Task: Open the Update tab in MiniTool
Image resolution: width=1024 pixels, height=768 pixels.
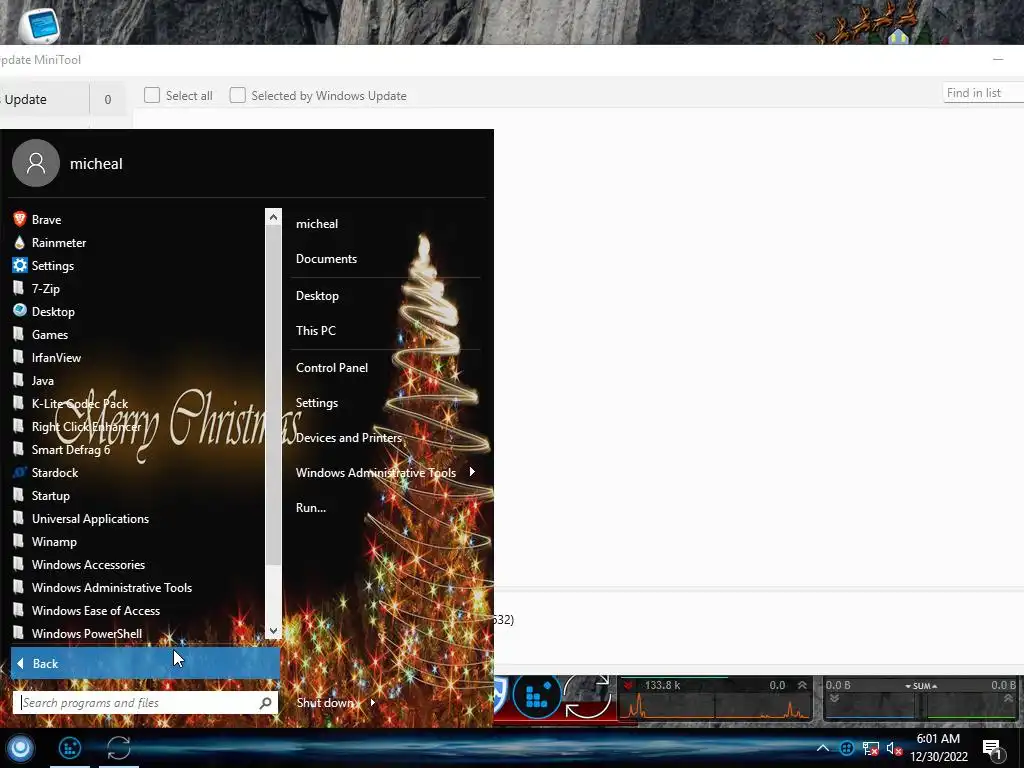Action: 43,99
